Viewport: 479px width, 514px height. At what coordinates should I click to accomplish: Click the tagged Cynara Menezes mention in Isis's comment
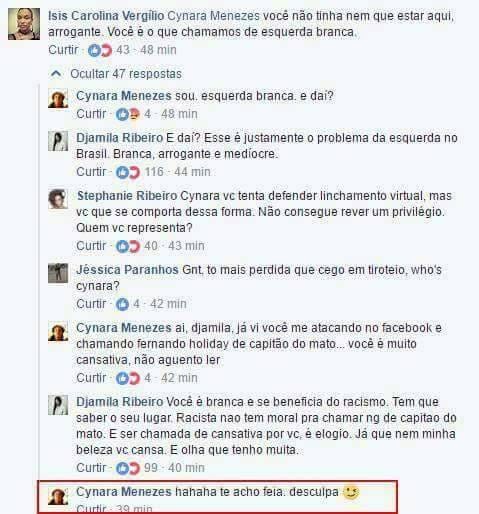[213, 16]
